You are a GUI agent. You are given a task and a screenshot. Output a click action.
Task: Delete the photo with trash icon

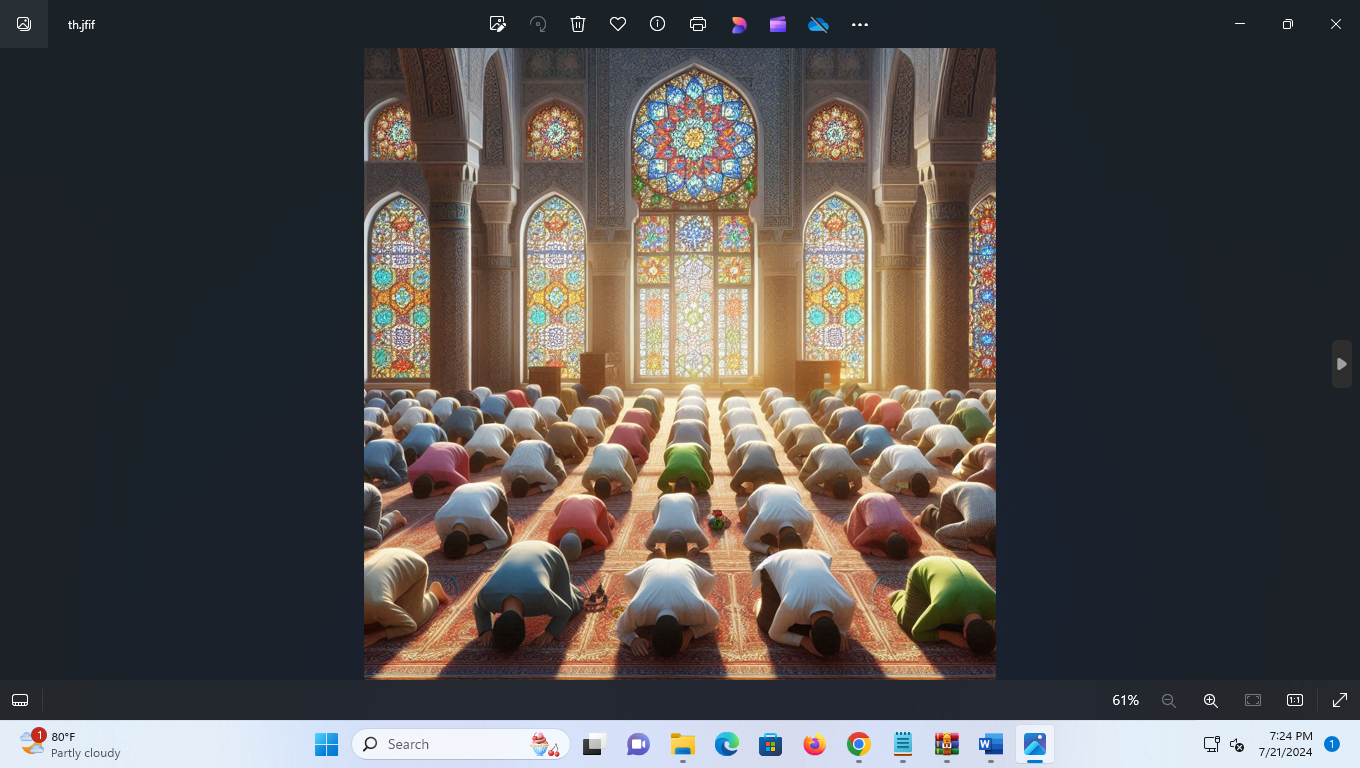[578, 24]
